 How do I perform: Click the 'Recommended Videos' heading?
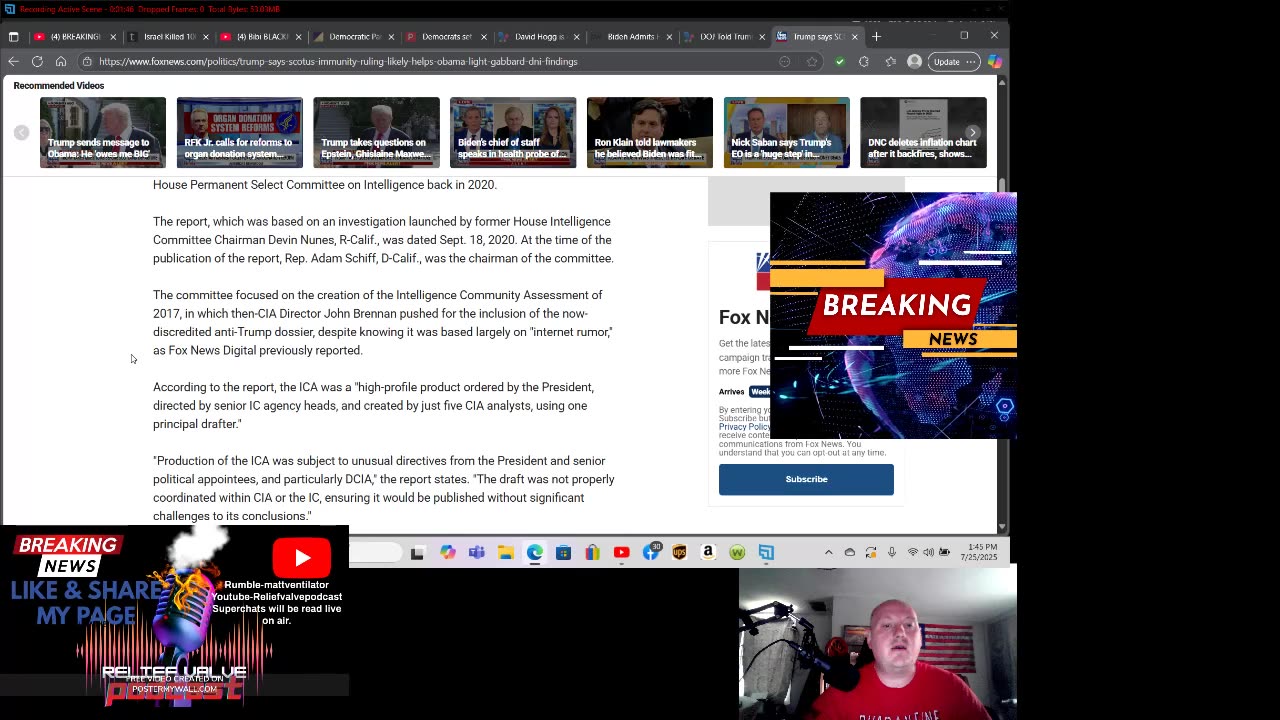pos(59,86)
